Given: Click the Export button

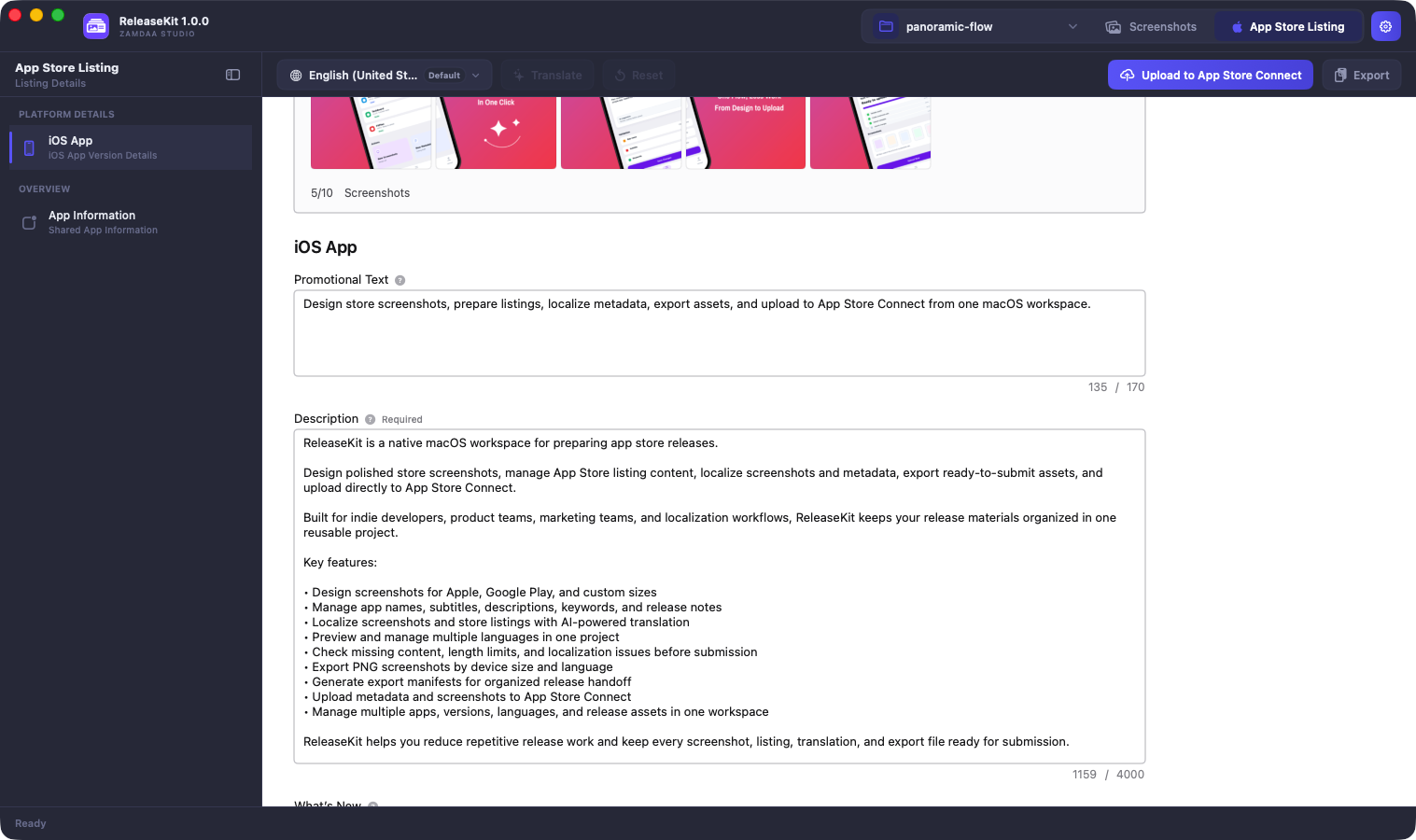Looking at the screenshot, I should (x=1362, y=76).
